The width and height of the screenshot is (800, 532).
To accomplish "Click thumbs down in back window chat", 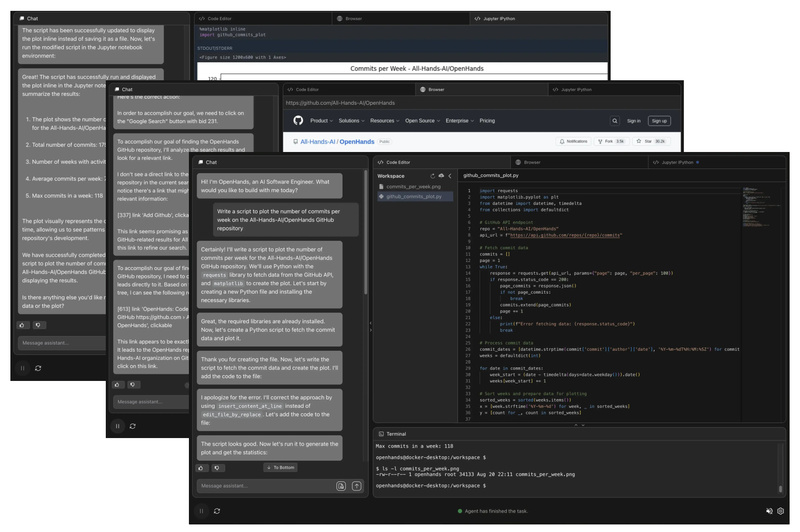I will coord(38,325).
